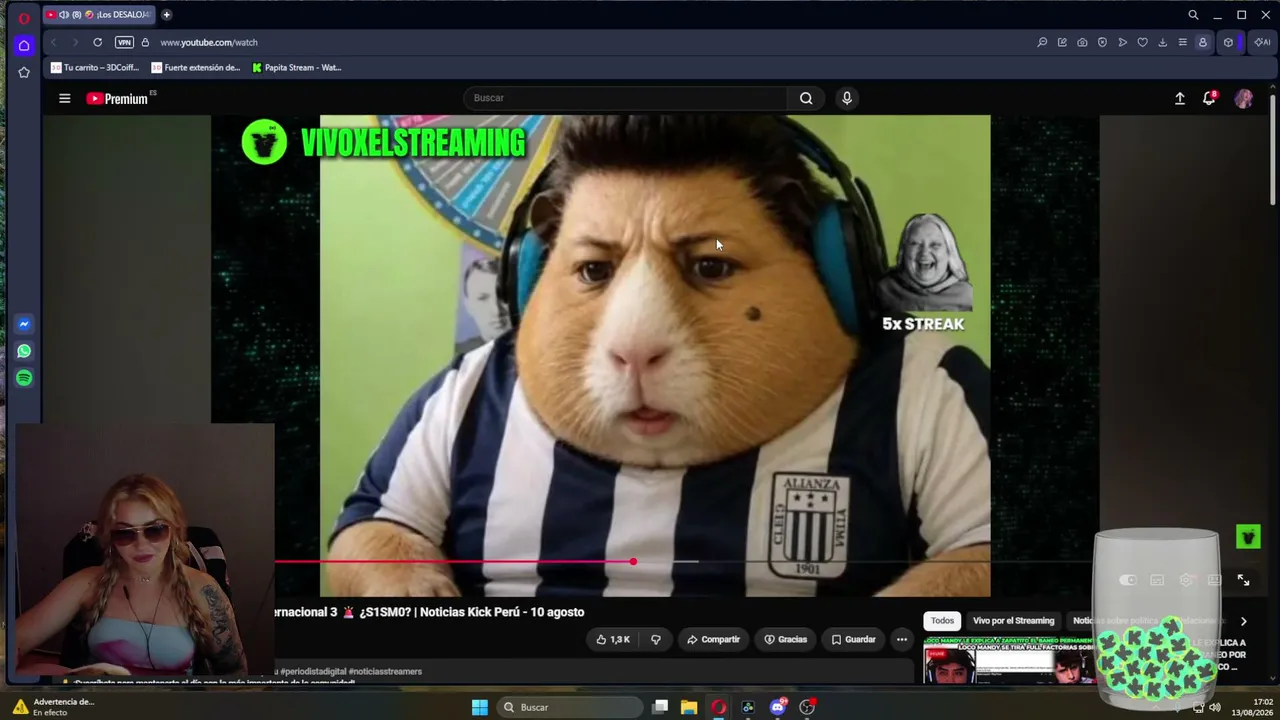This screenshot has height=720, width=1280.
Task: Open Opera sidebar home (start page)
Action: click(x=24, y=45)
